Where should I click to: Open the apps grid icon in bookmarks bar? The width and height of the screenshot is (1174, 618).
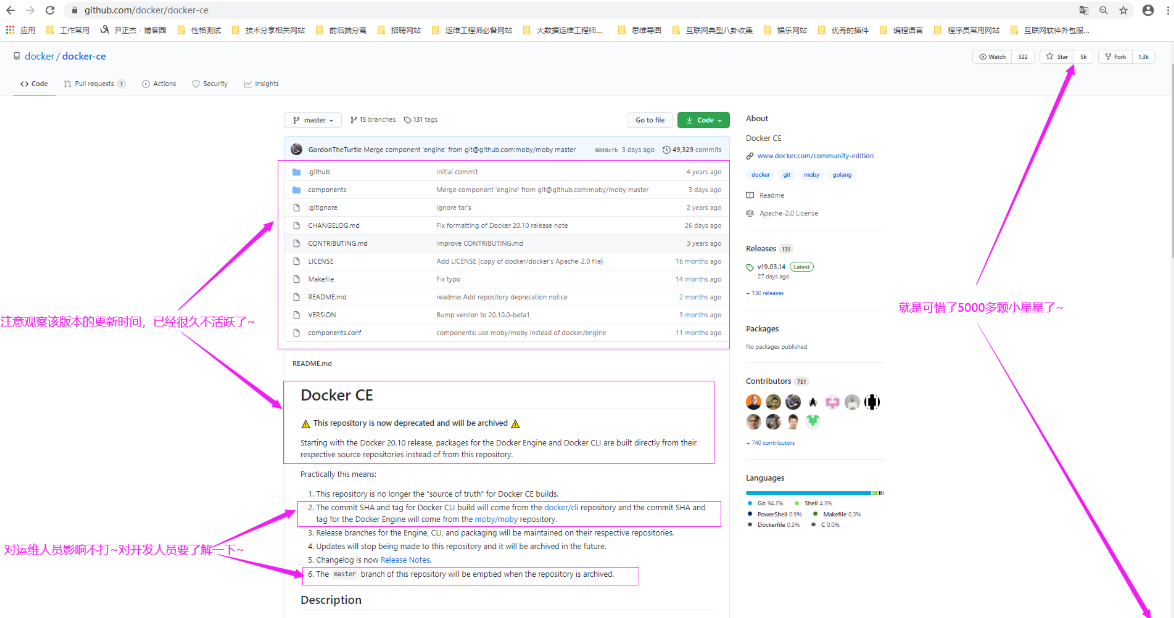point(10,30)
